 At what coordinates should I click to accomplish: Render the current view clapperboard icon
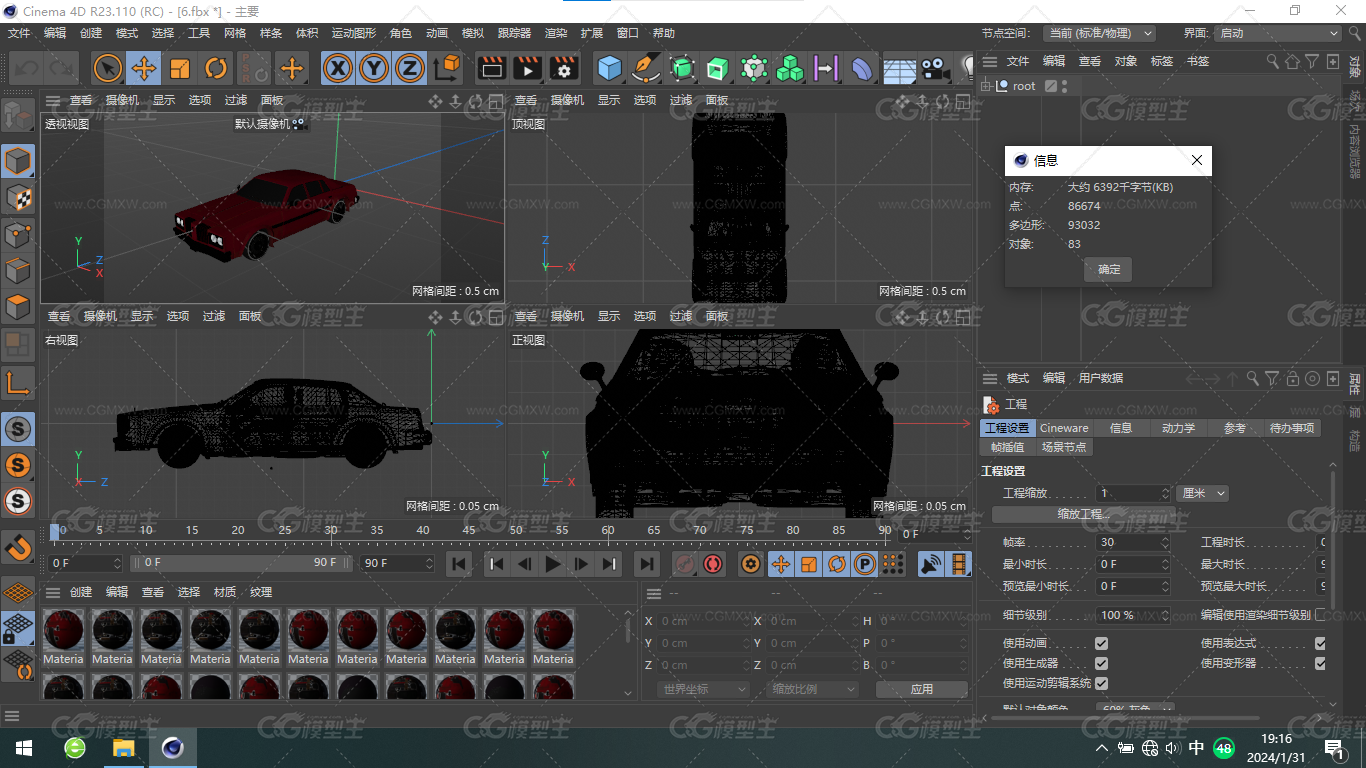tap(491, 68)
